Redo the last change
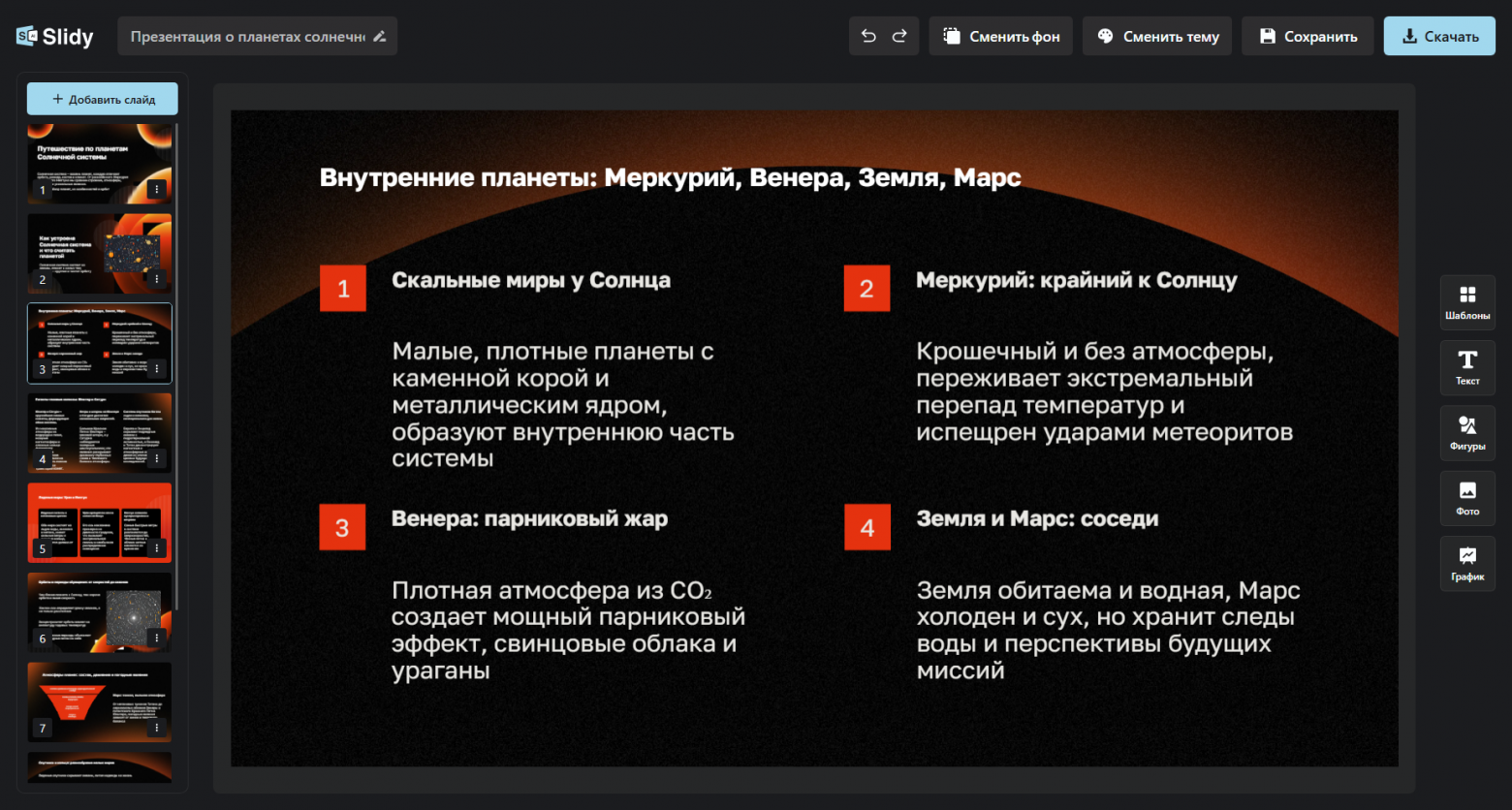 tap(899, 35)
